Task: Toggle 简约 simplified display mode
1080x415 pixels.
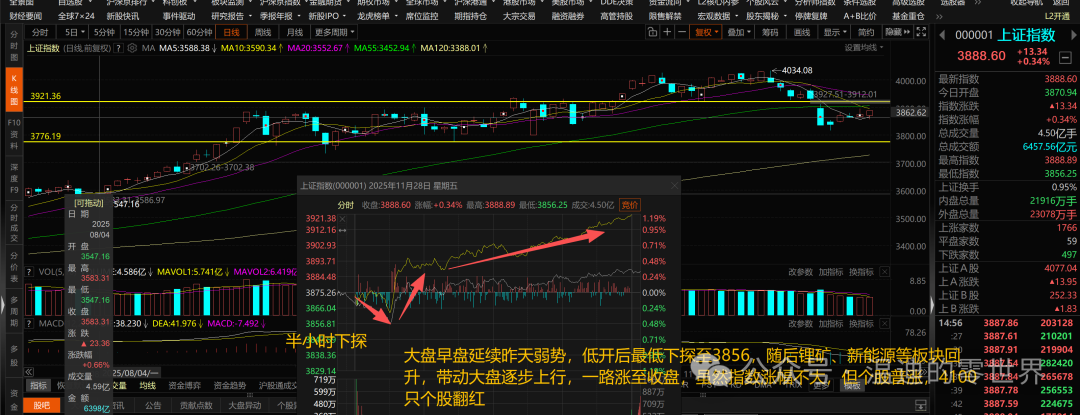Action: point(866,32)
